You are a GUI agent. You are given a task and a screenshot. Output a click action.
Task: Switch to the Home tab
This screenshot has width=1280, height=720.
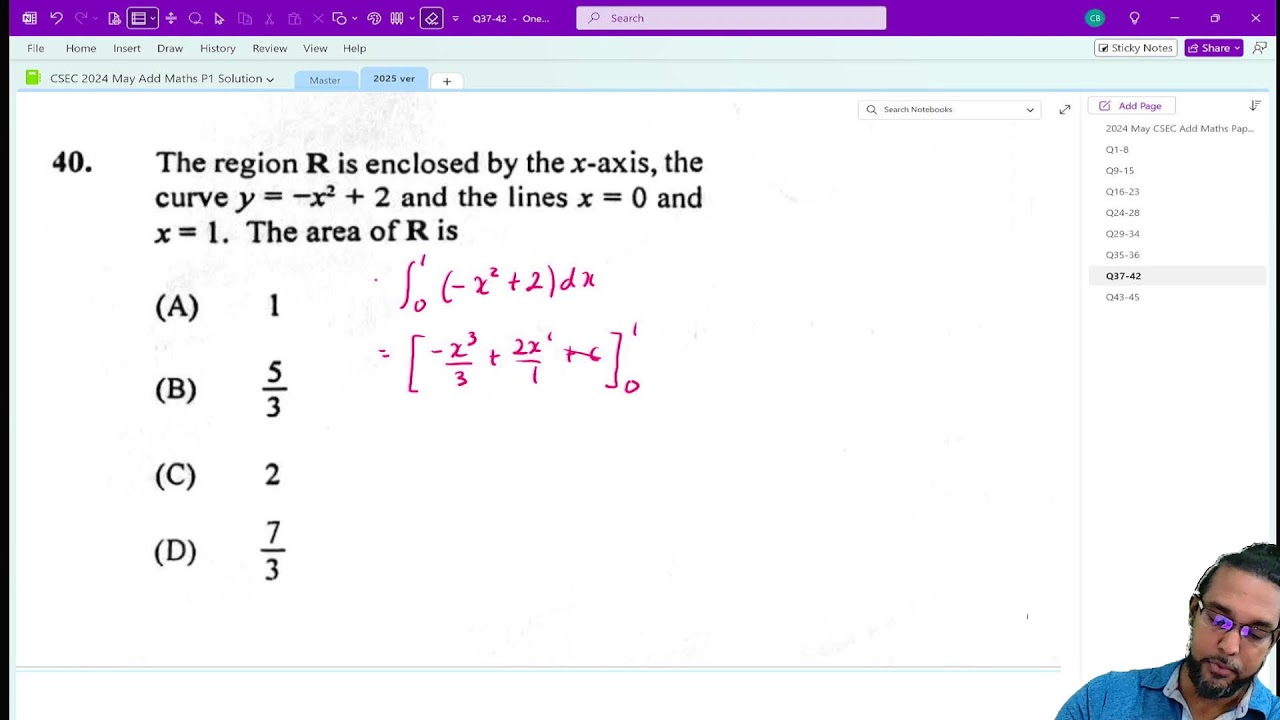[x=81, y=48]
